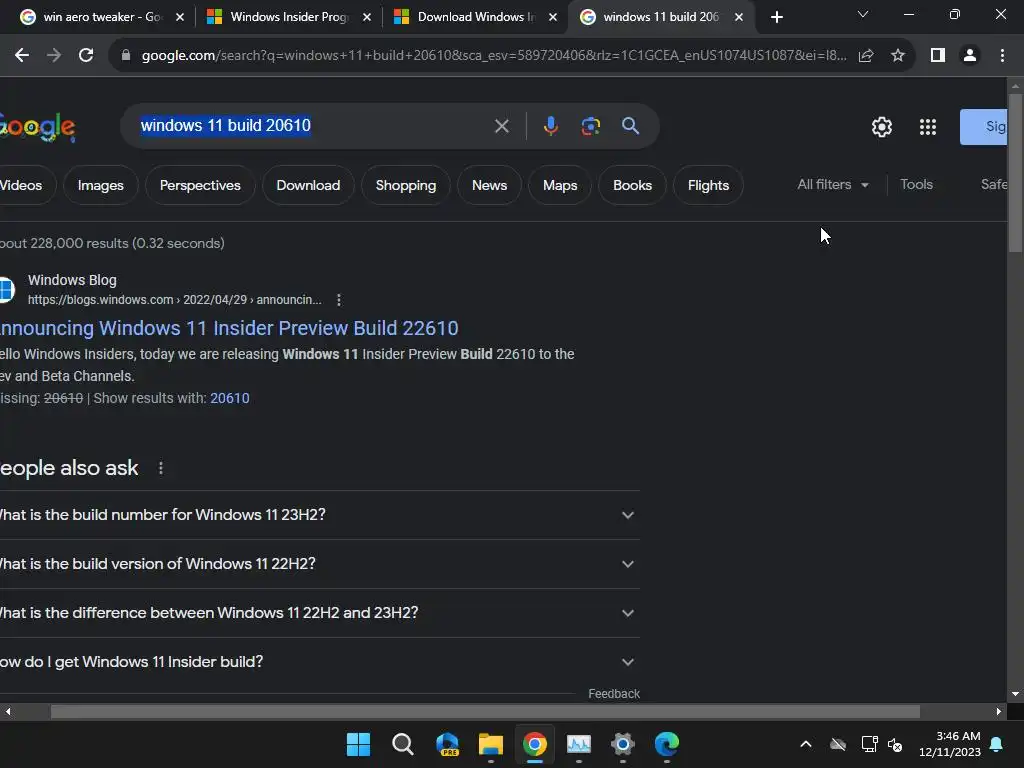The image size is (1024, 768).
Task: Show results with 20610 link
Action: pos(229,398)
